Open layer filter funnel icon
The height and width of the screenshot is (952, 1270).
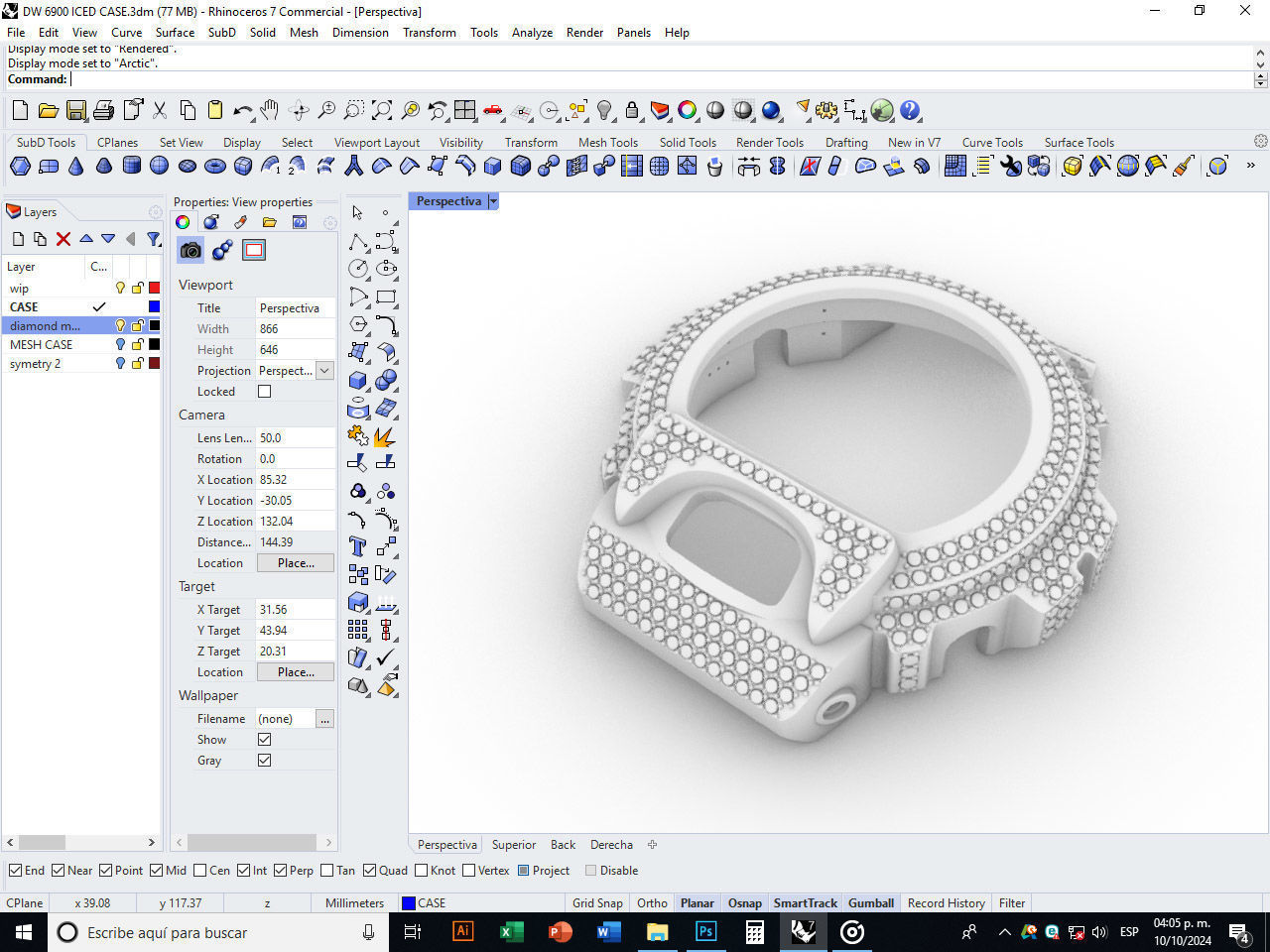point(154,239)
